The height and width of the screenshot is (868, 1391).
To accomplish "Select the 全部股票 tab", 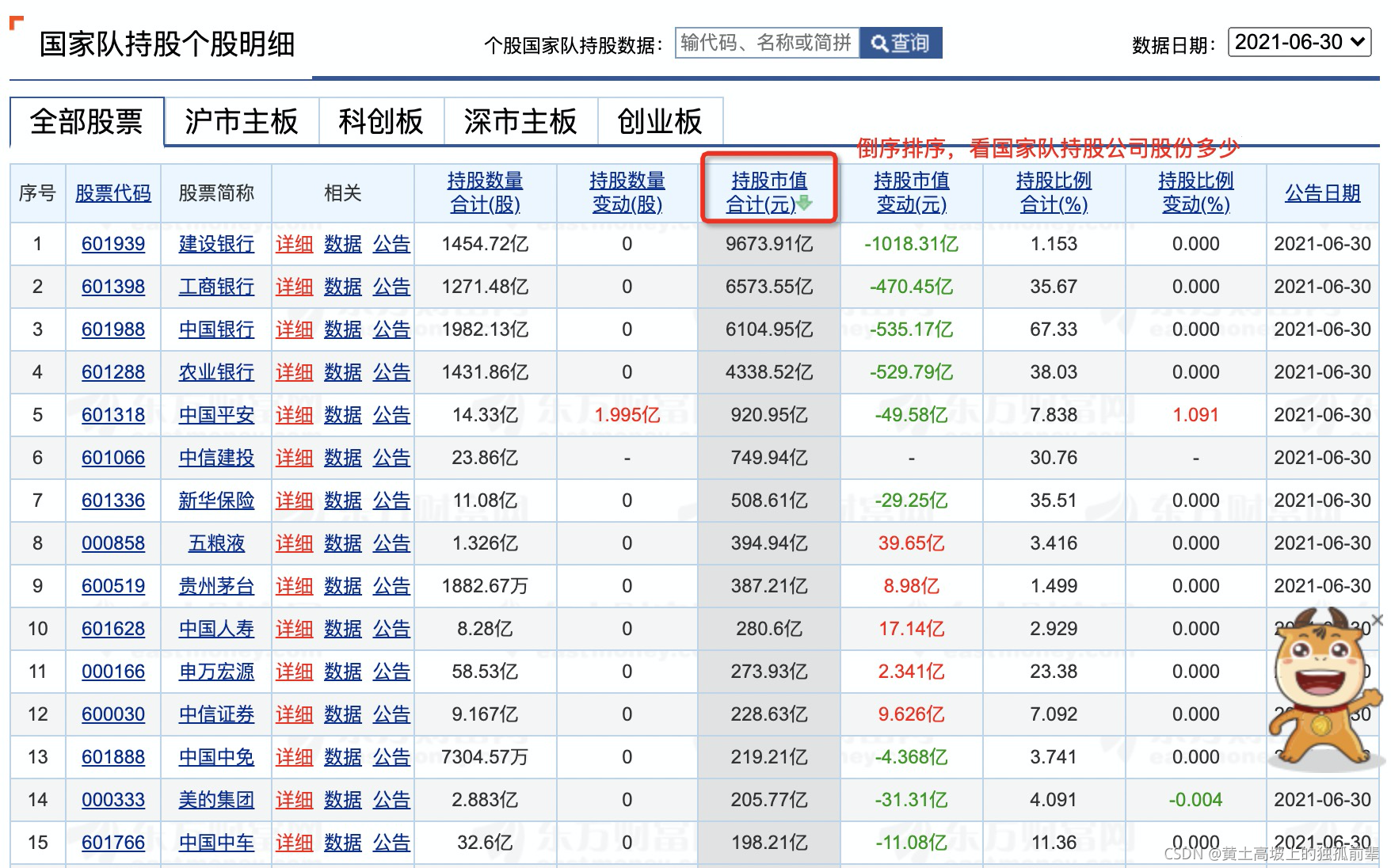I will [85, 123].
